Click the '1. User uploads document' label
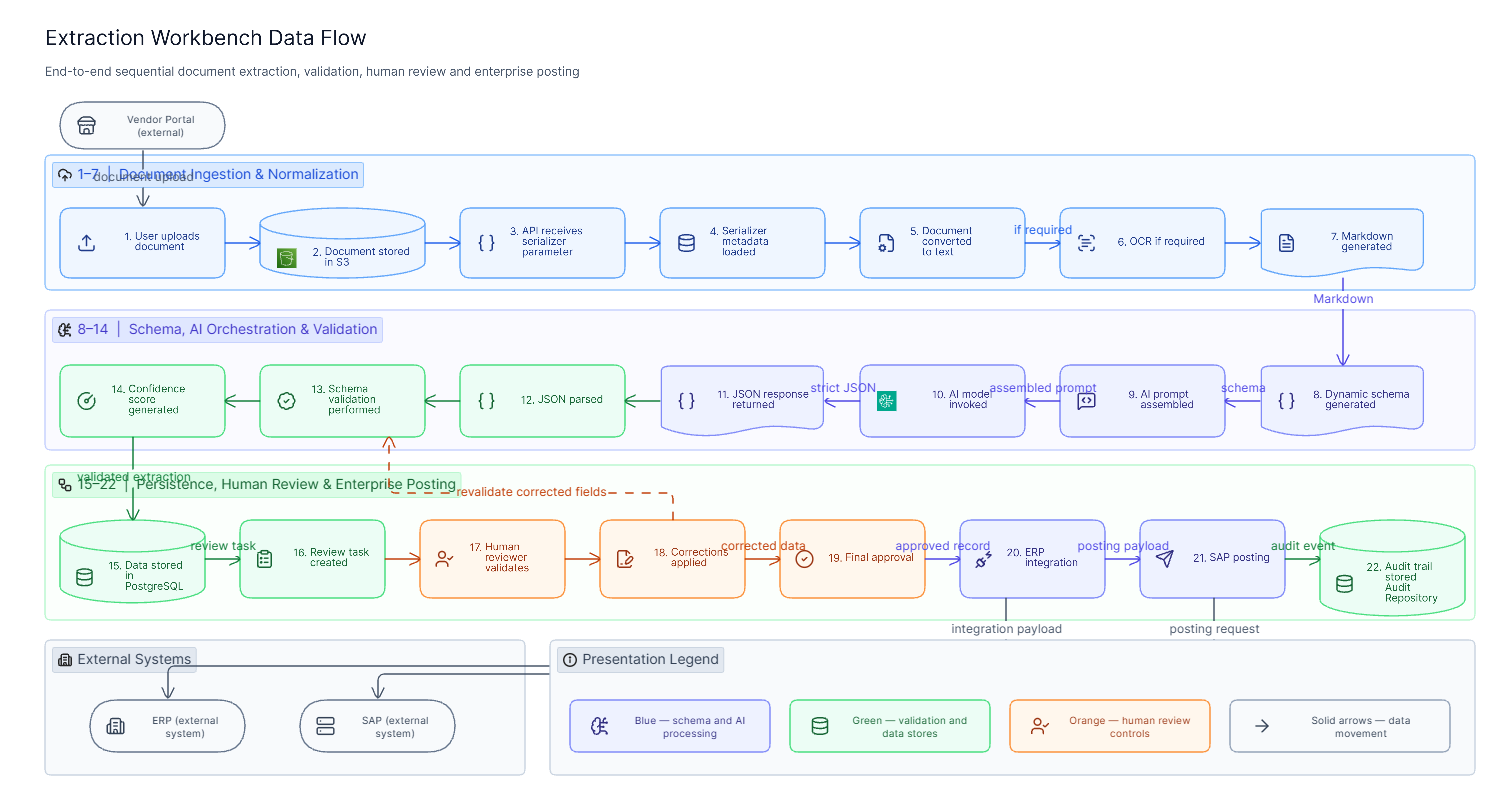This screenshot has width=1500, height=803. pyautogui.click(x=162, y=242)
